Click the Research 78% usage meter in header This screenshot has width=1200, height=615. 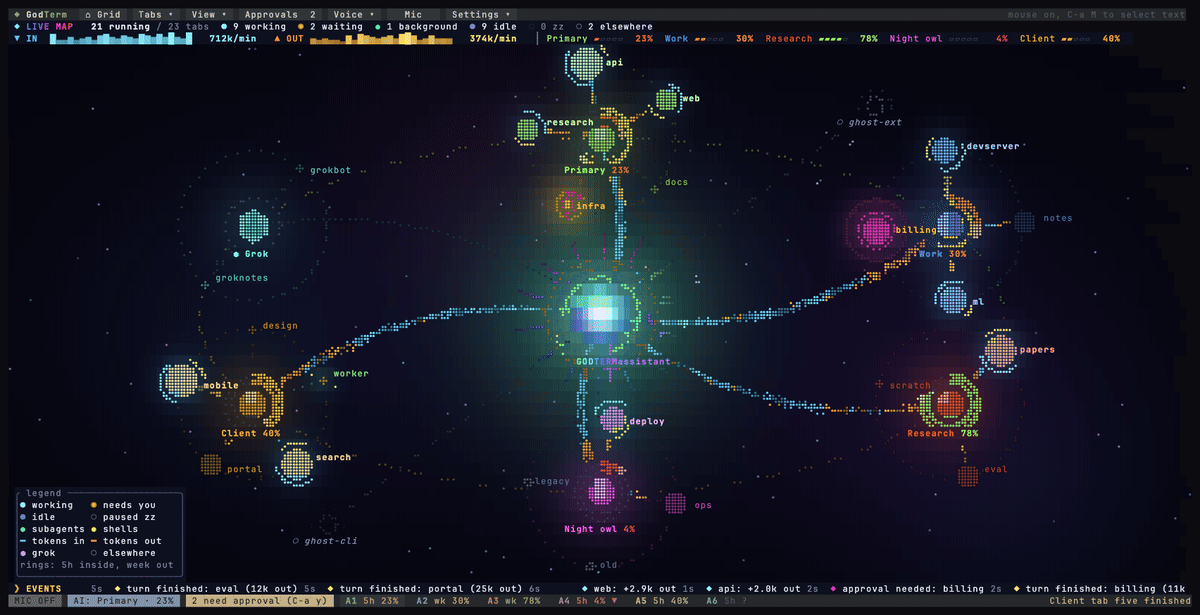click(822, 39)
